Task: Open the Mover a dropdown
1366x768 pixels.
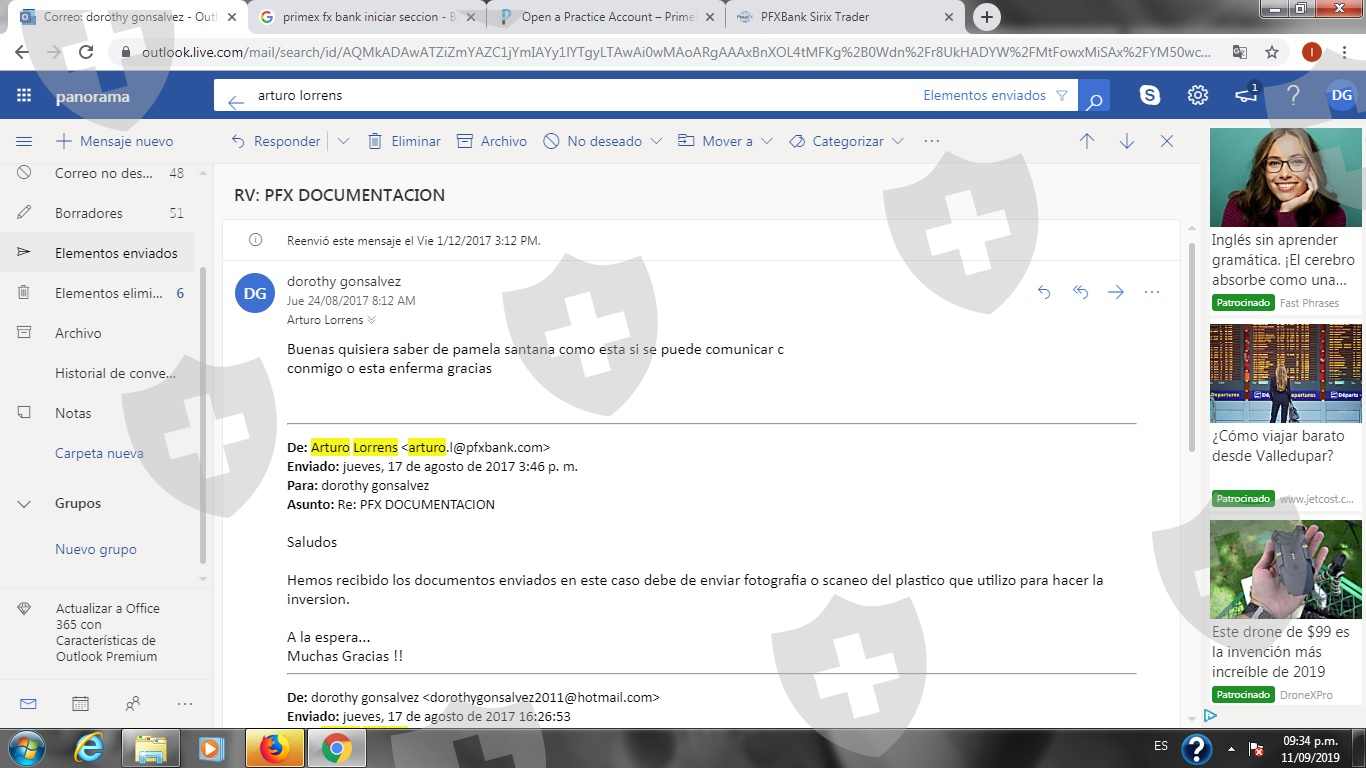Action: coord(767,142)
